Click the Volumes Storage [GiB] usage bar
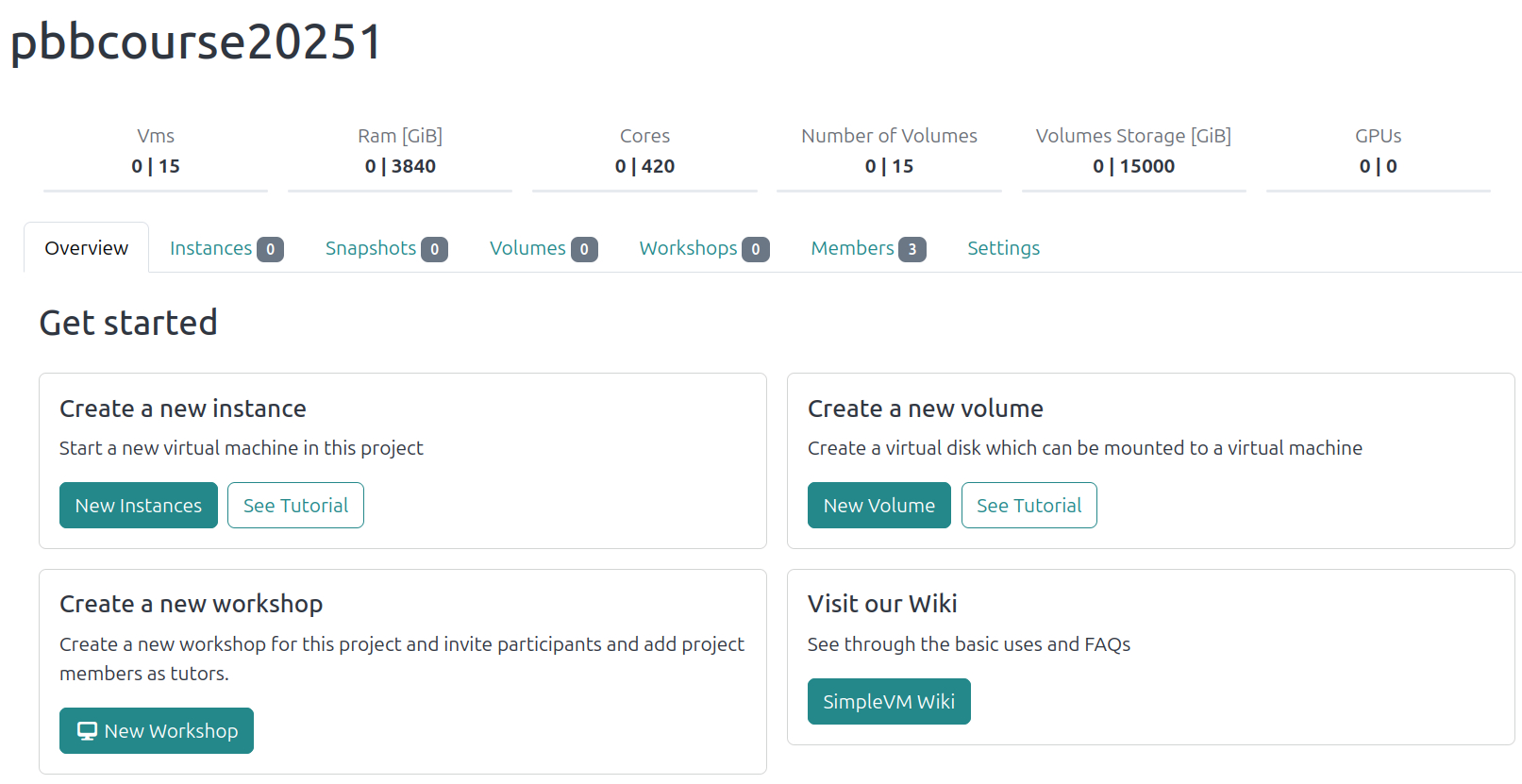Image resolution: width=1522 pixels, height=784 pixels. point(1133,191)
